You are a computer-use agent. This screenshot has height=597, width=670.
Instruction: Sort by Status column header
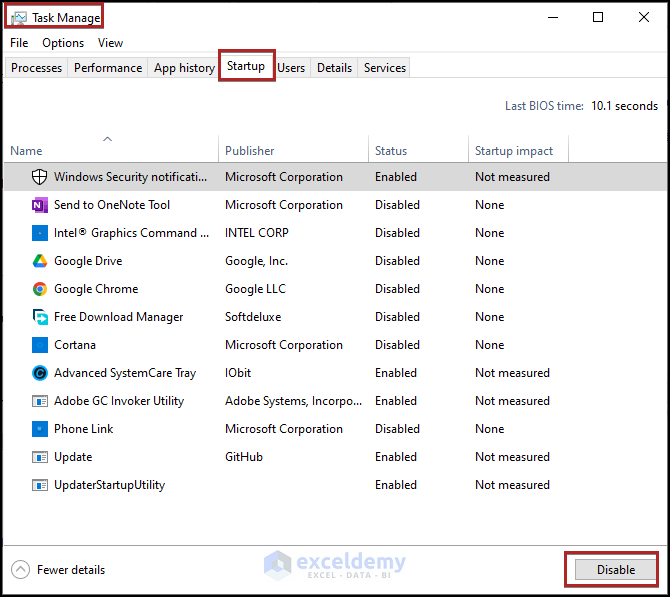(x=391, y=151)
